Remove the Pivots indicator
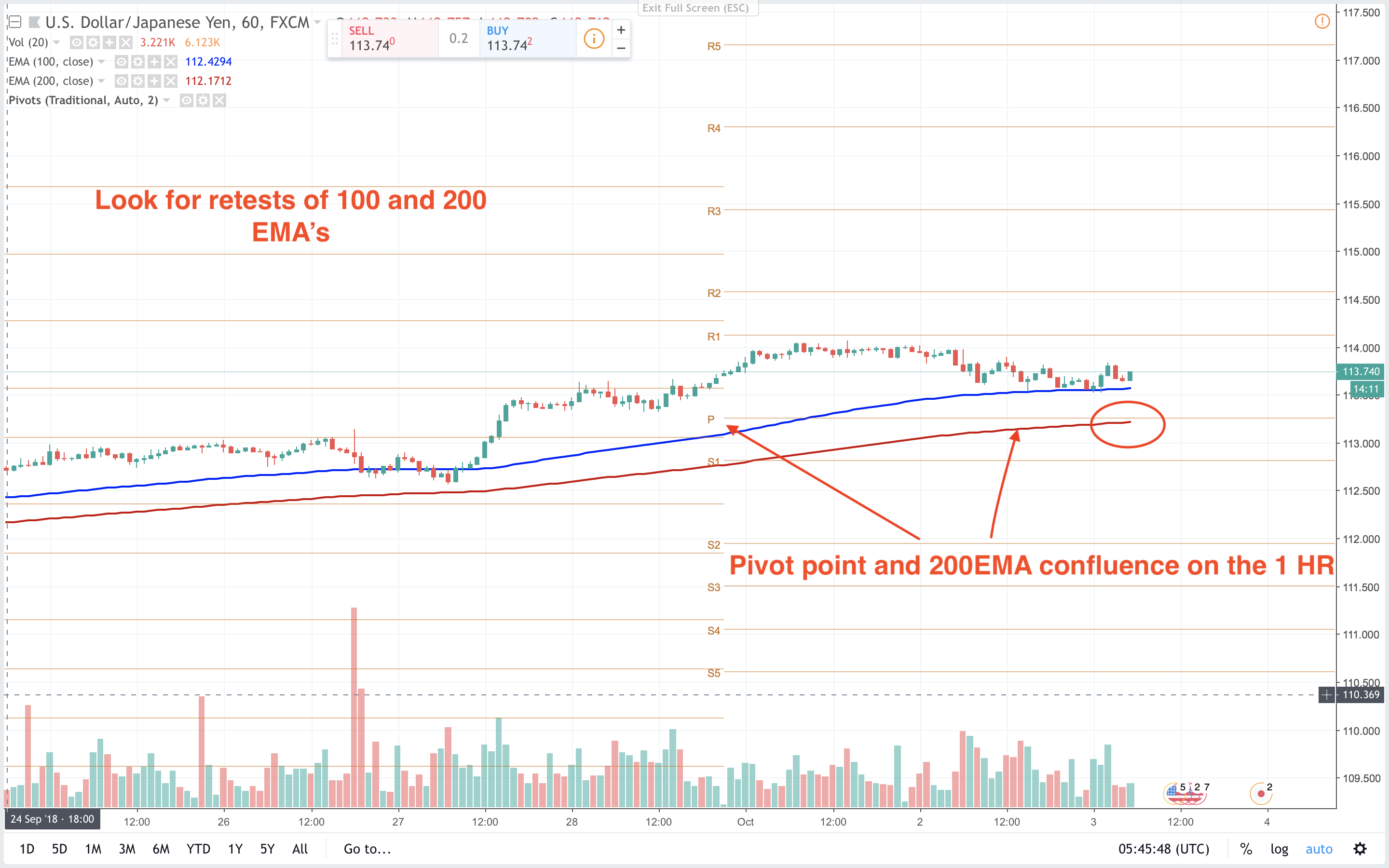Viewport: 1389px width, 868px height. pyautogui.click(x=220, y=100)
